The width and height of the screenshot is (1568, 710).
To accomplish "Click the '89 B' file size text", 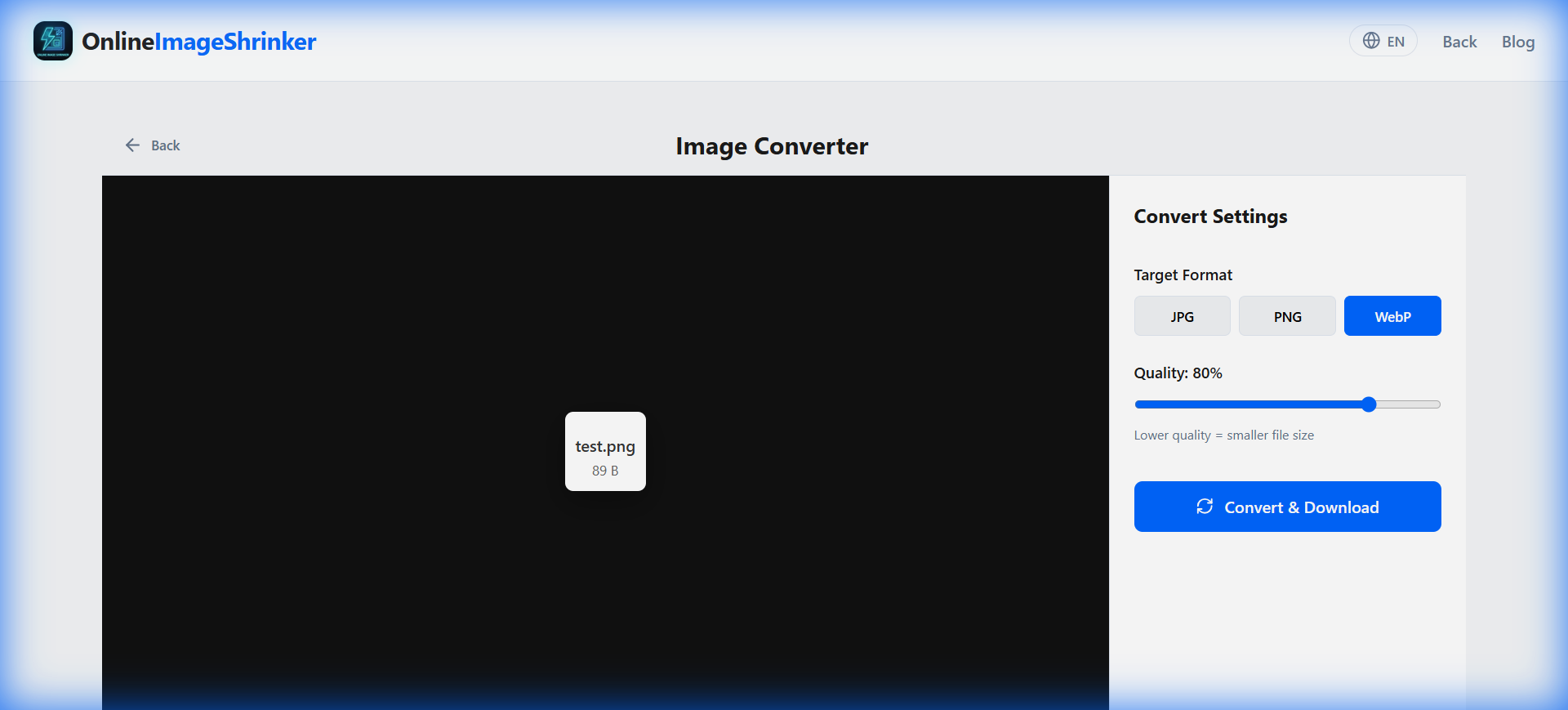I will (x=605, y=471).
